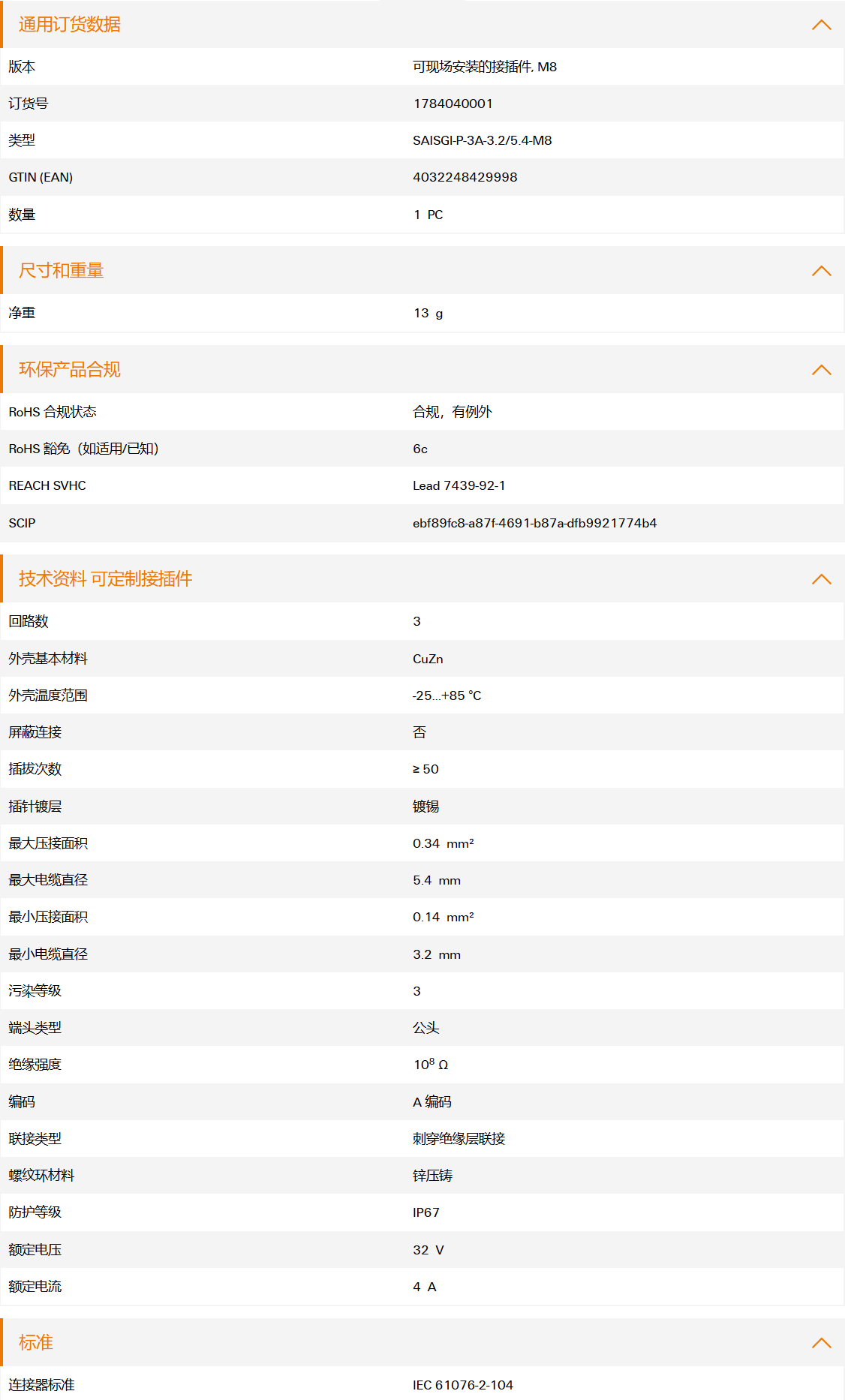
Task: Select the standard IEC 61076-2-104
Action: 463,1385
